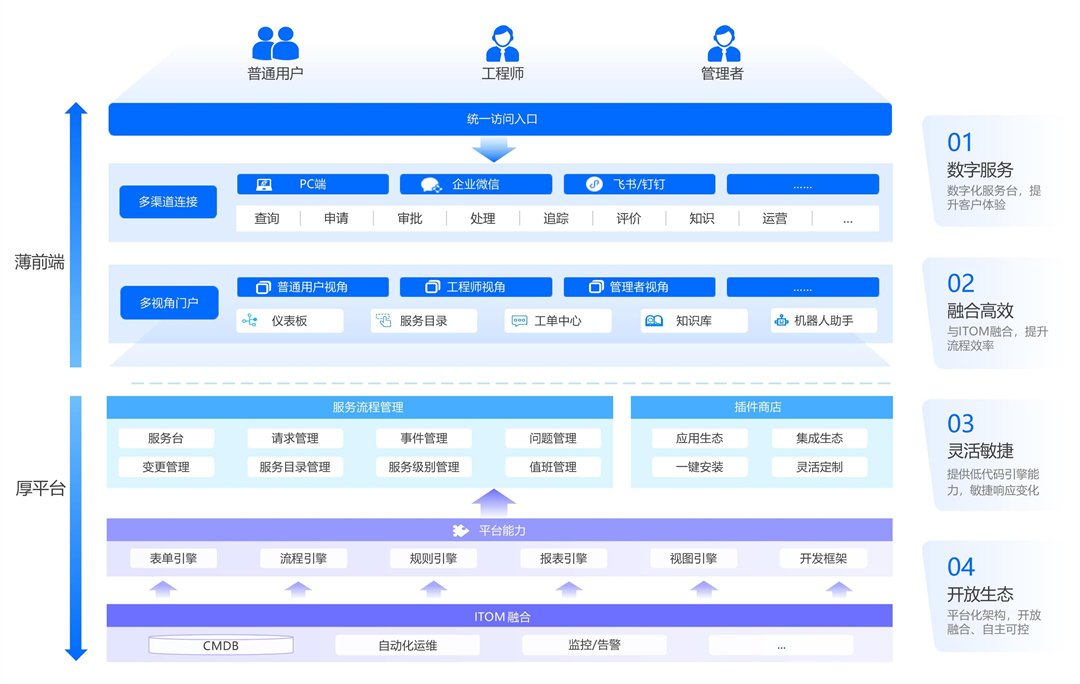Viewport: 1080px width, 684px height.
Task: Click the icon beside 工程师视角
Action: pos(433,287)
